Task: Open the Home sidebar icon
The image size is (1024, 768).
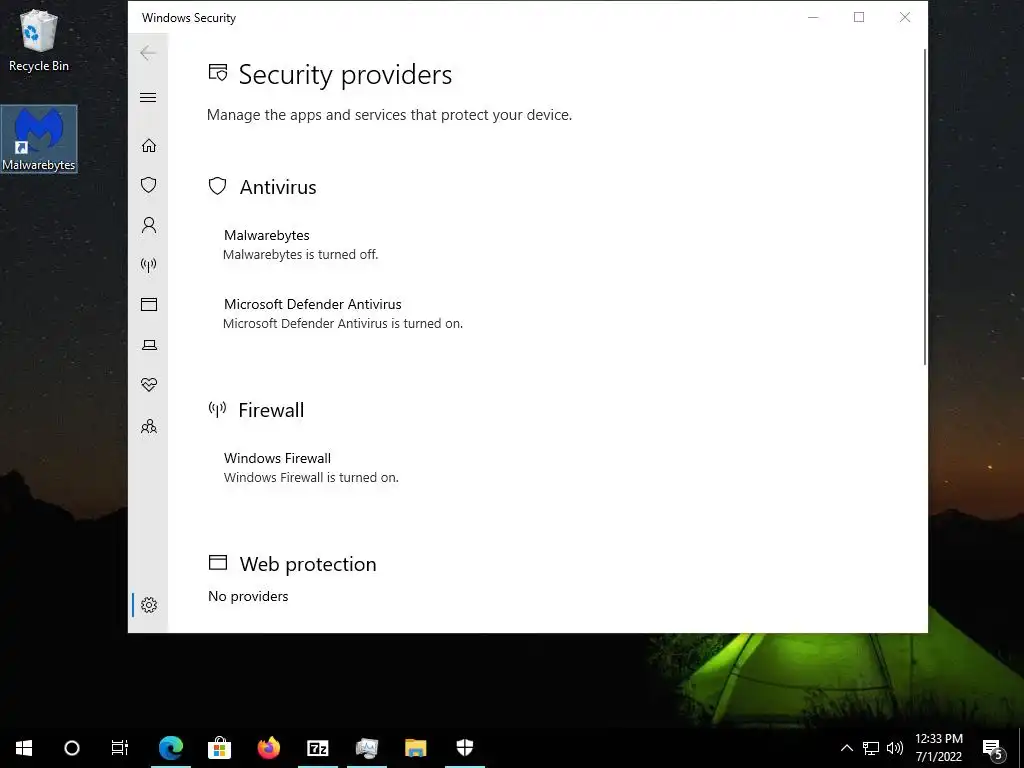Action: [x=149, y=145]
